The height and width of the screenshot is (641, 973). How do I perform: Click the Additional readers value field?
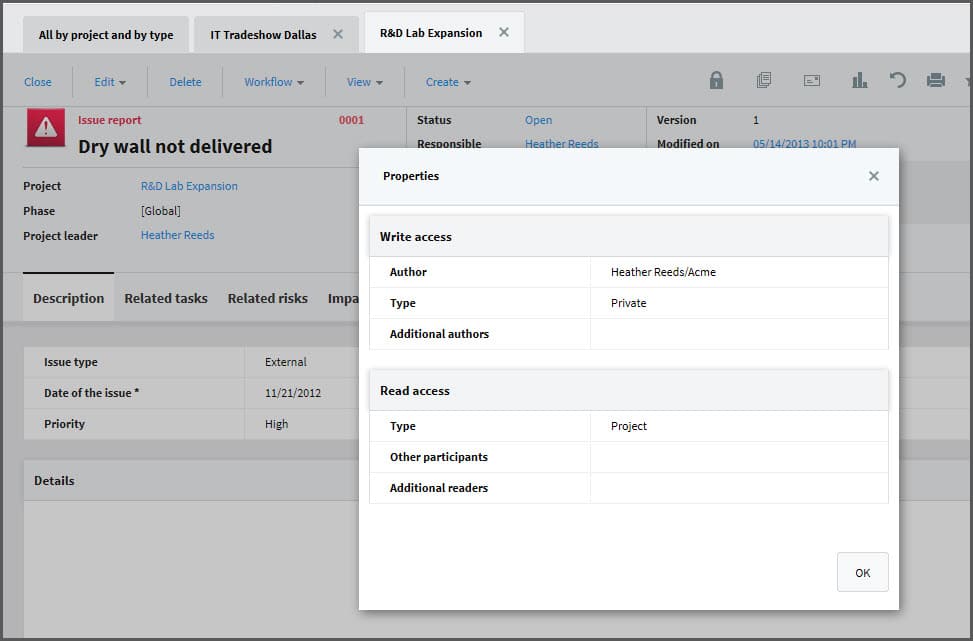pyautogui.click(x=738, y=488)
